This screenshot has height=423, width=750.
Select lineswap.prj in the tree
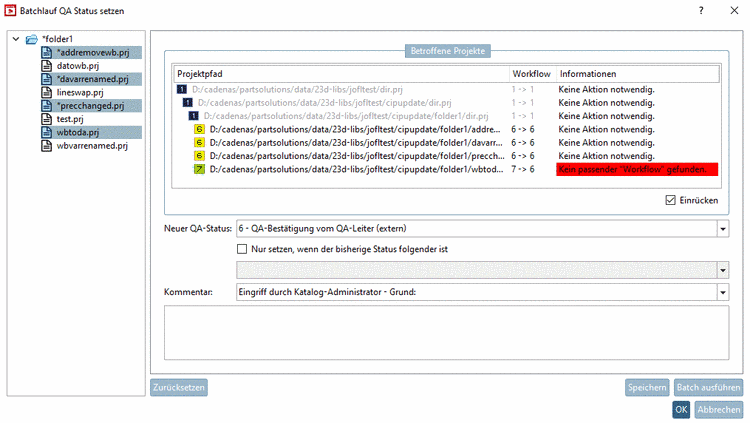point(80,93)
